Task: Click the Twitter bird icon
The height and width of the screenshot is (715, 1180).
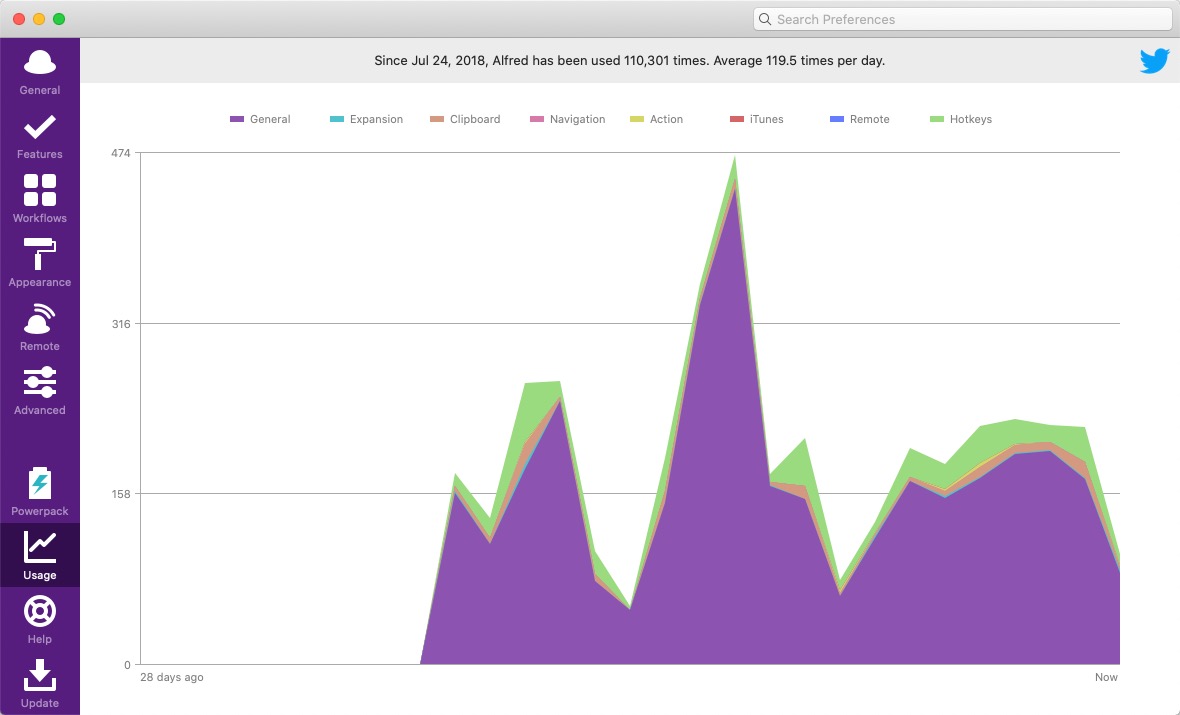Action: click(x=1154, y=61)
